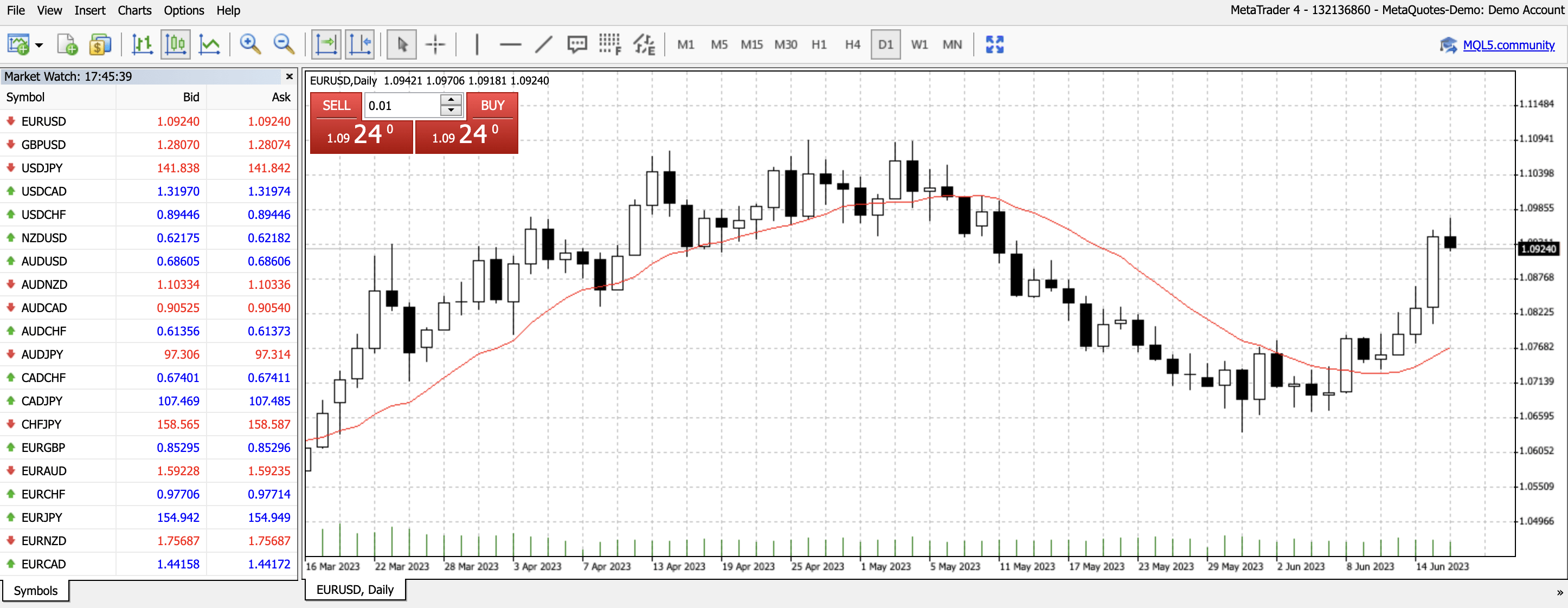Click the BUY button
The image size is (1568, 608).
[492, 105]
